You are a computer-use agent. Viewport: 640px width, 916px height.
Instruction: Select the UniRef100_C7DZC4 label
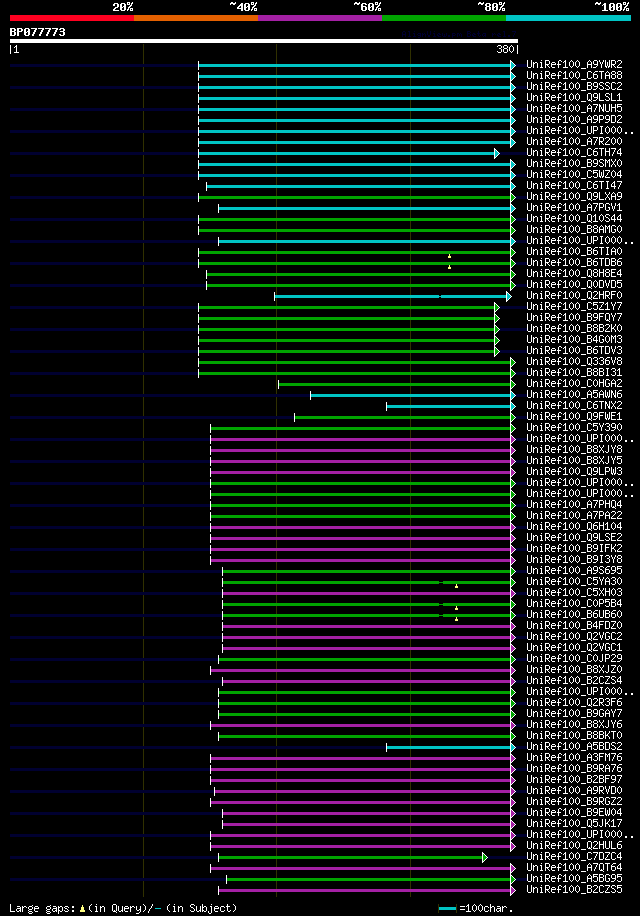click(x=574, y=856)
